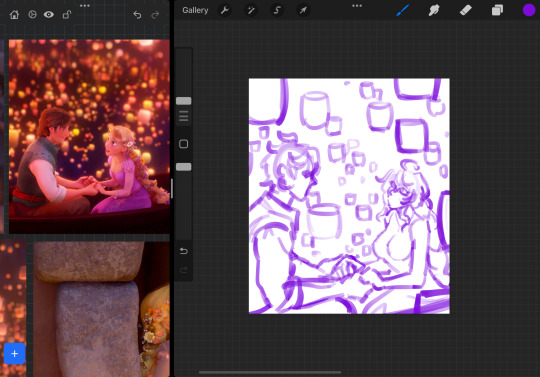Viewport: 540px width, 377px height.
Task: Open the three-dot menu above Procreate
Action: 357,6
